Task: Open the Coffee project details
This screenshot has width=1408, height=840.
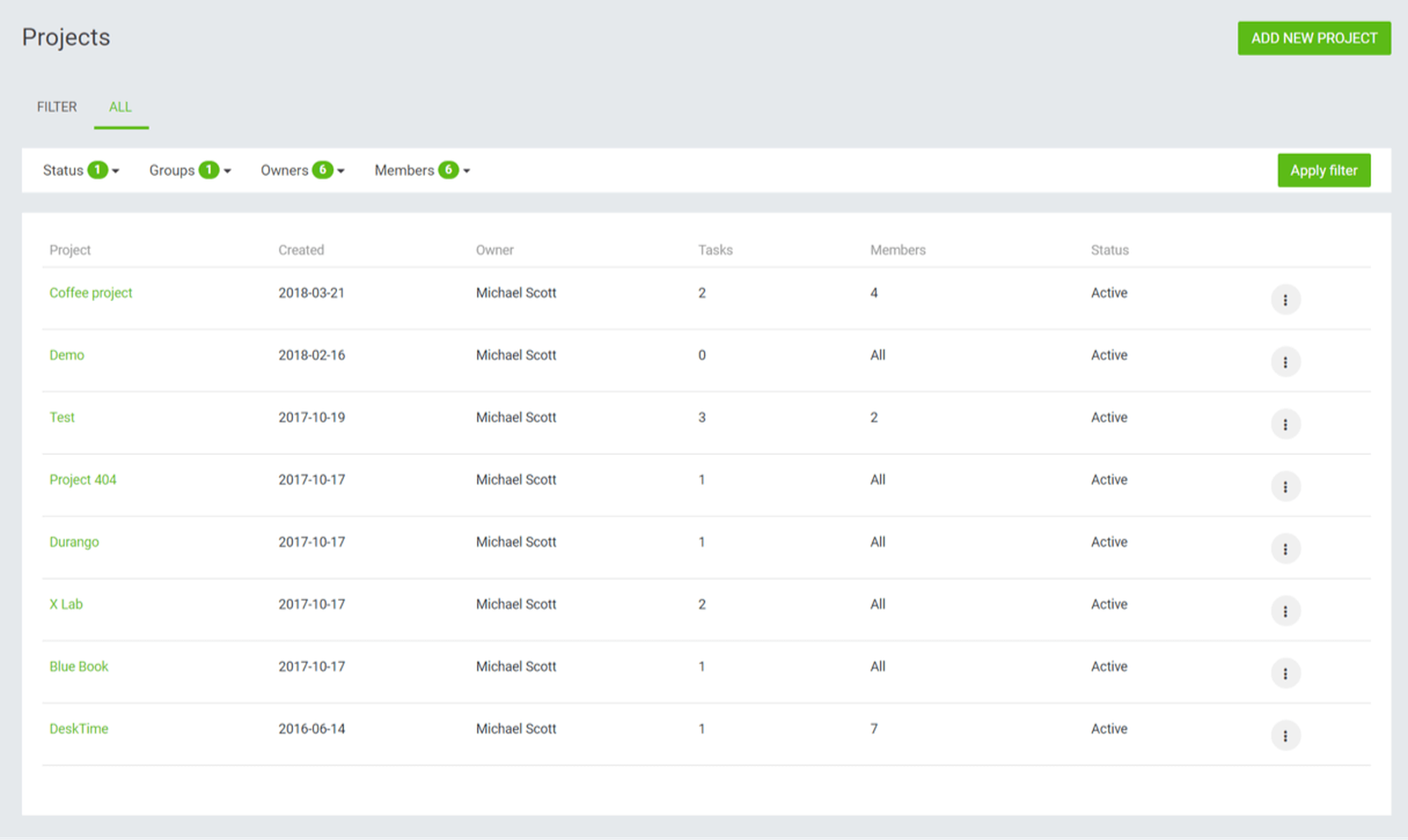Action: [91, 293]
